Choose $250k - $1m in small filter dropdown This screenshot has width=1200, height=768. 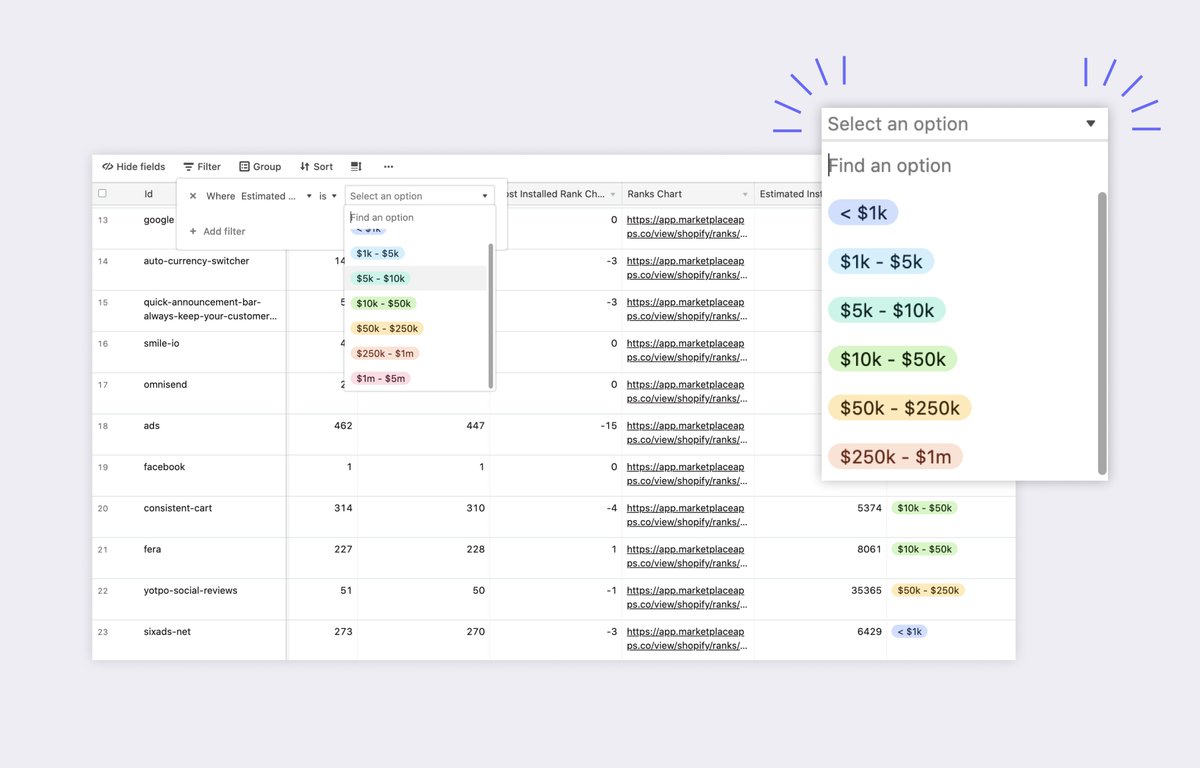click(385, 353)
